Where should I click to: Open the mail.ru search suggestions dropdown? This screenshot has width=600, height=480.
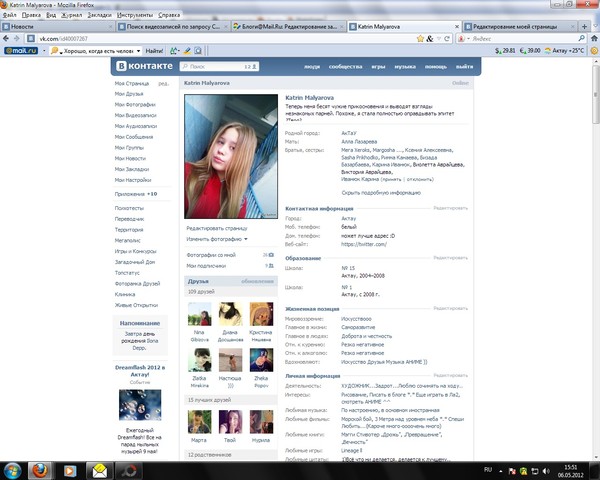coord(138,51)
